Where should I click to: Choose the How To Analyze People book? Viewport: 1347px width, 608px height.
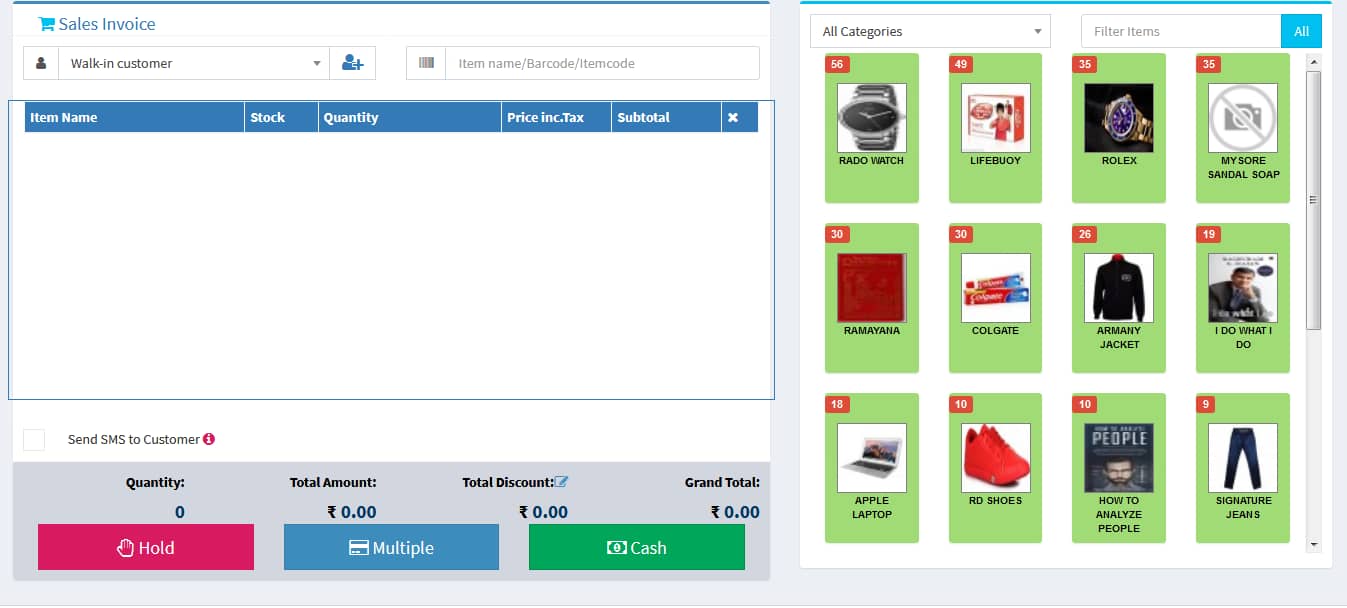1119,468
